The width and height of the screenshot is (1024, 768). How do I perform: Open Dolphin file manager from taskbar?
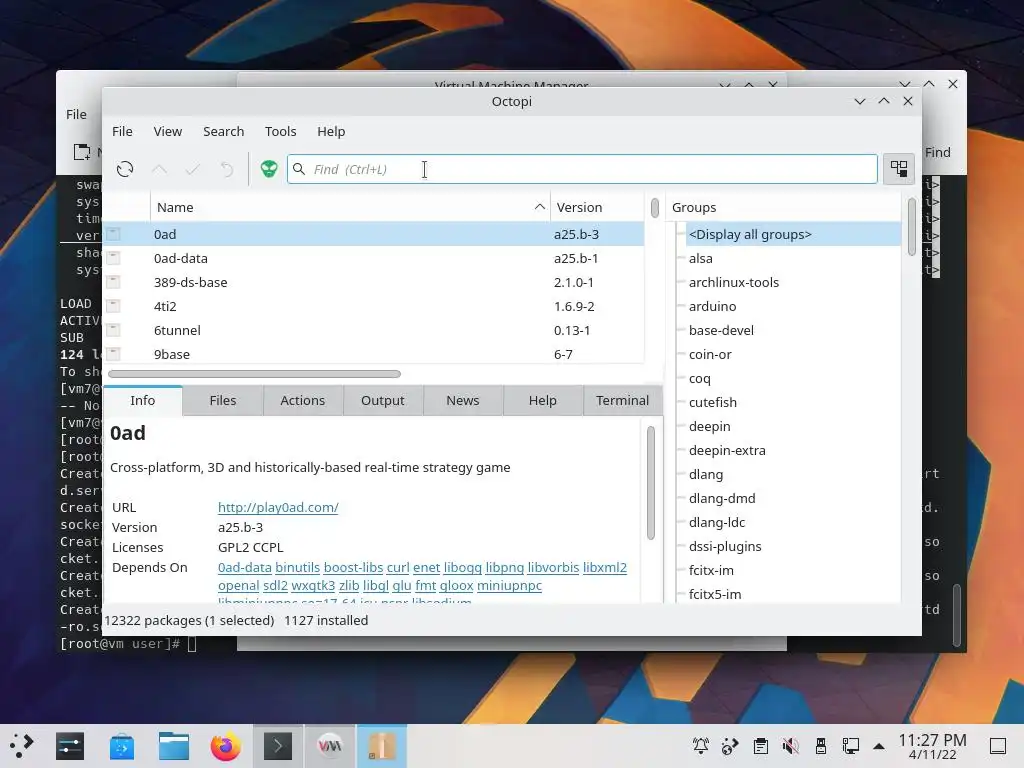(174, 746)
